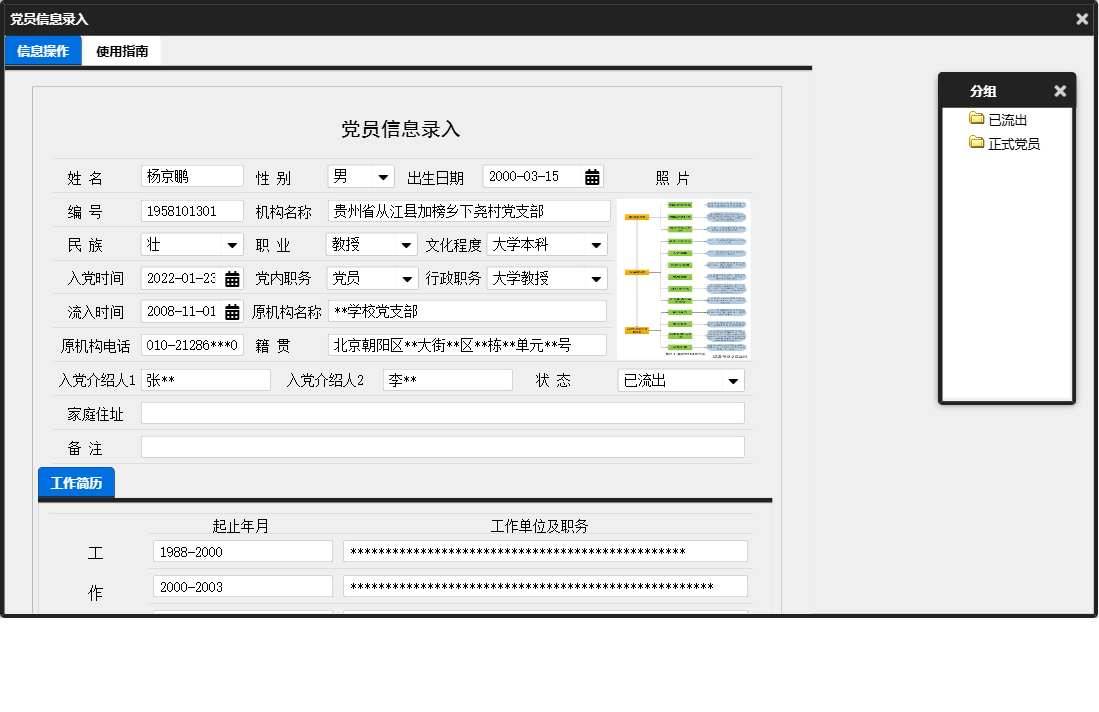Click the 正式党员 folder icon in 分组 panel
Image resolution: width=1099 pixels, height=712 pixels.
[976, 142]
